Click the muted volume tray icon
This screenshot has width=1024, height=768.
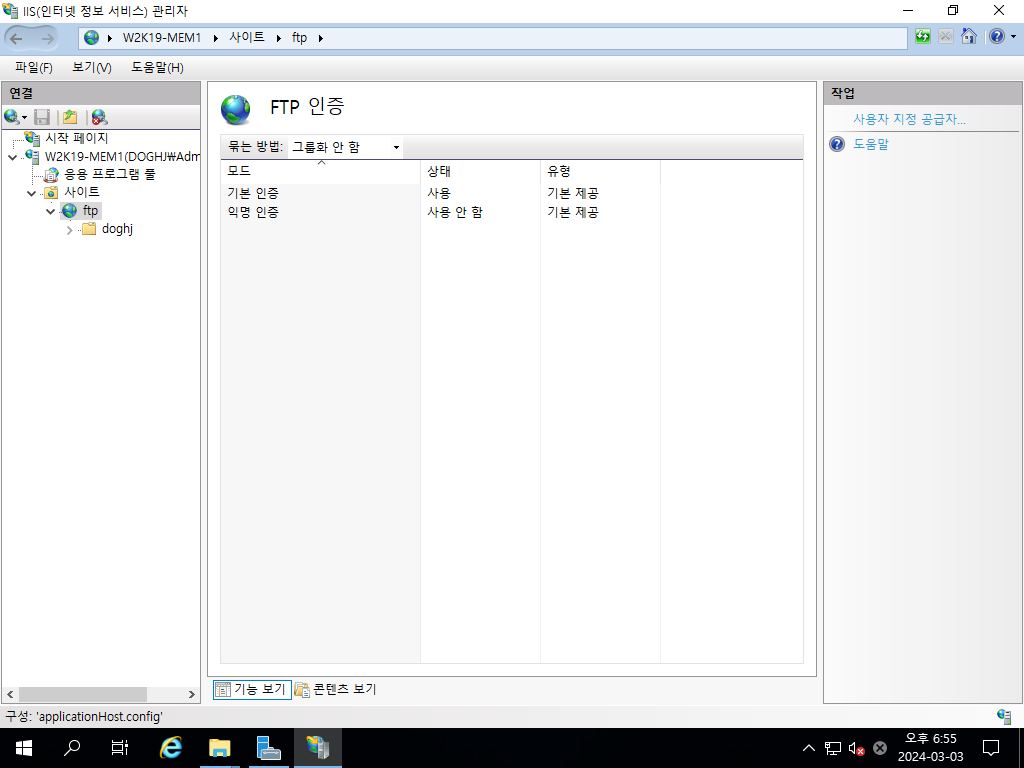pyautogui.click(x=856, y=748)
